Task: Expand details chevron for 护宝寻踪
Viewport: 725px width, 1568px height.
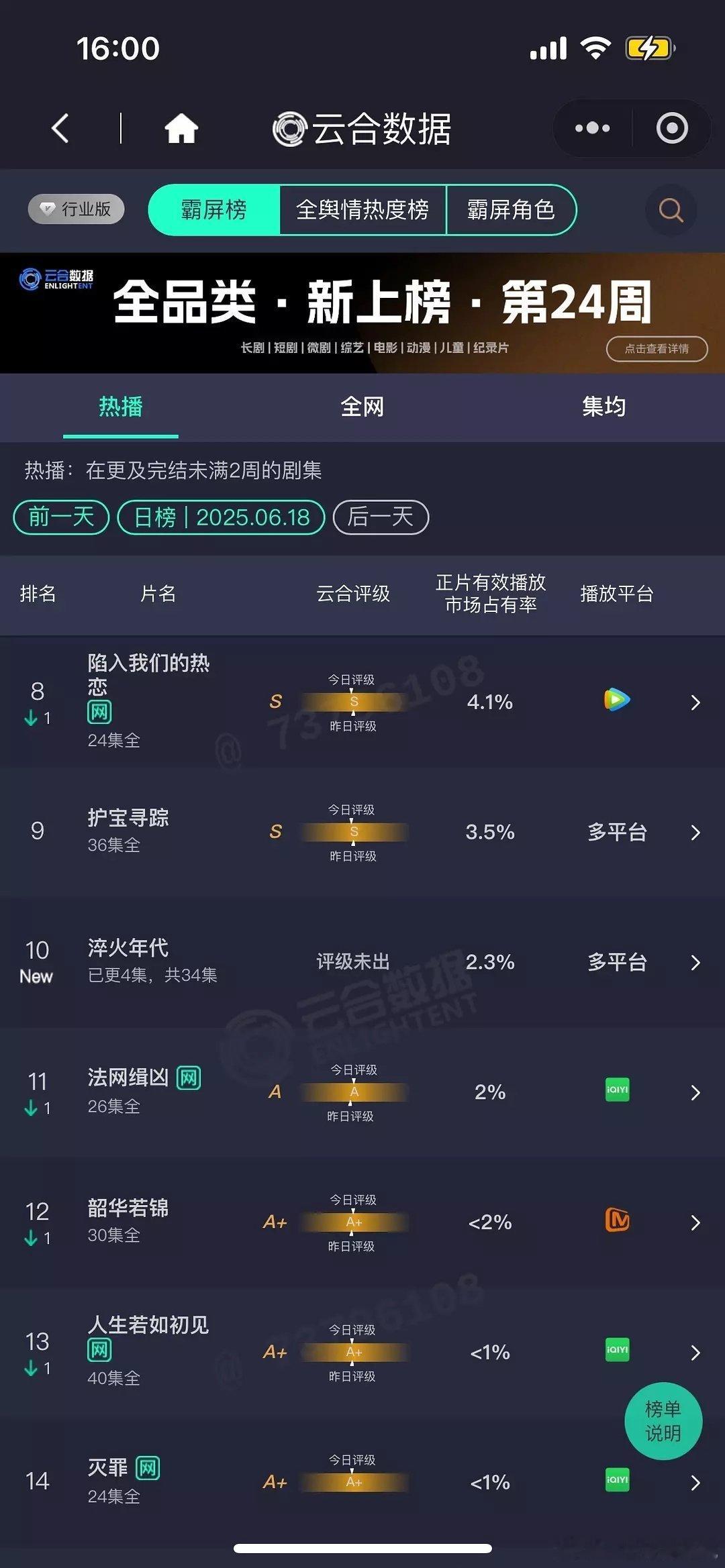Action: [695, 832]
